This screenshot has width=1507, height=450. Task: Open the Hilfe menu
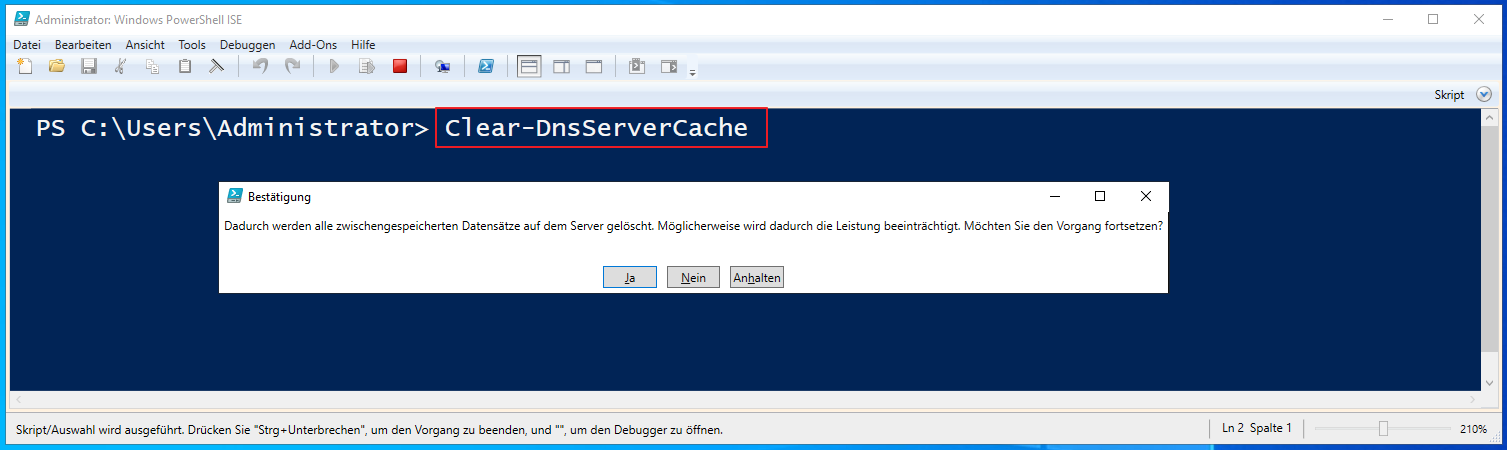coord(363,45)
